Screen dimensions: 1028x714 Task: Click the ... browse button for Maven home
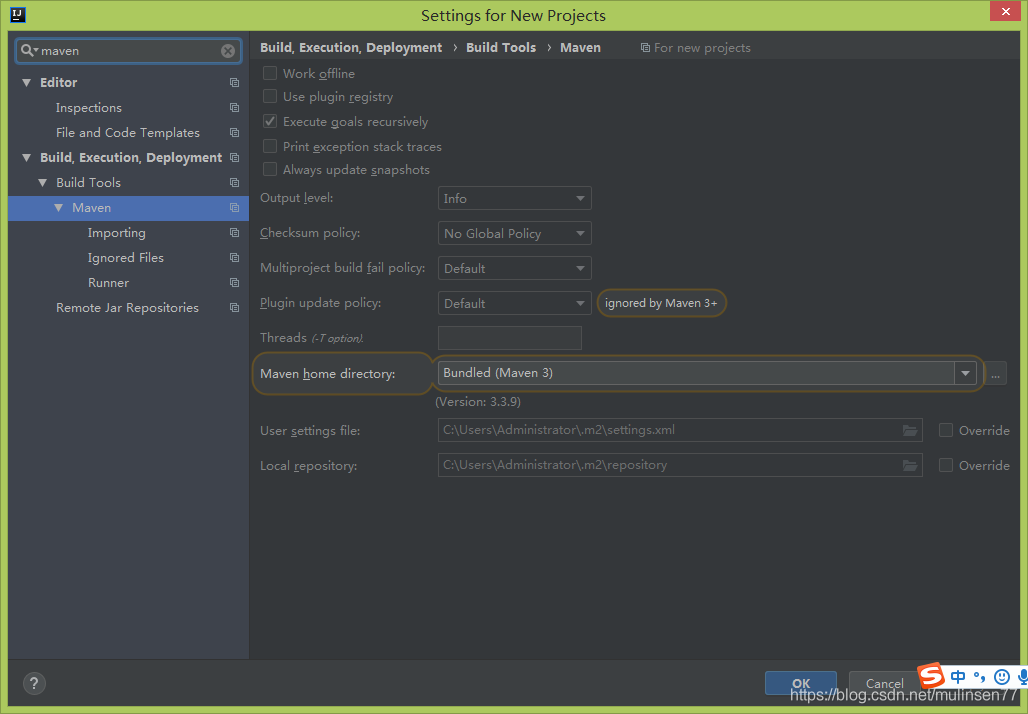[995, 374]
